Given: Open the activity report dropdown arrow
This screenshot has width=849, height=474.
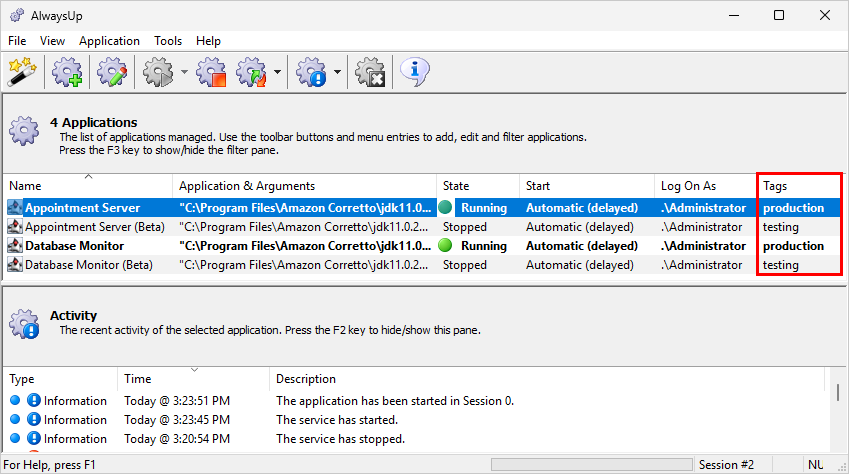Looking at the screenshot, I should coord(337,72).
